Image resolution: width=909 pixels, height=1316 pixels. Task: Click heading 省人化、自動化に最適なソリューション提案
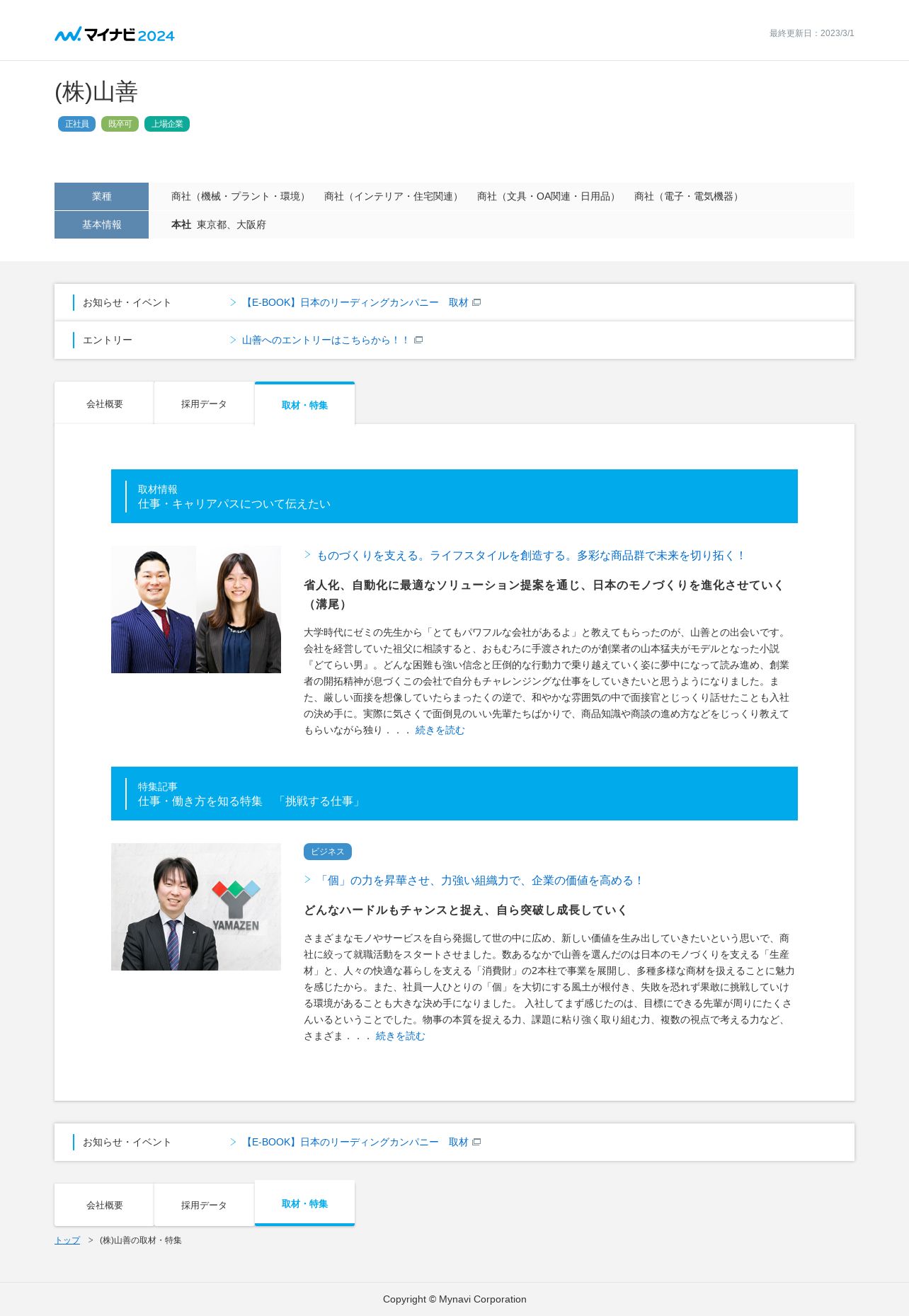[544, 595]
